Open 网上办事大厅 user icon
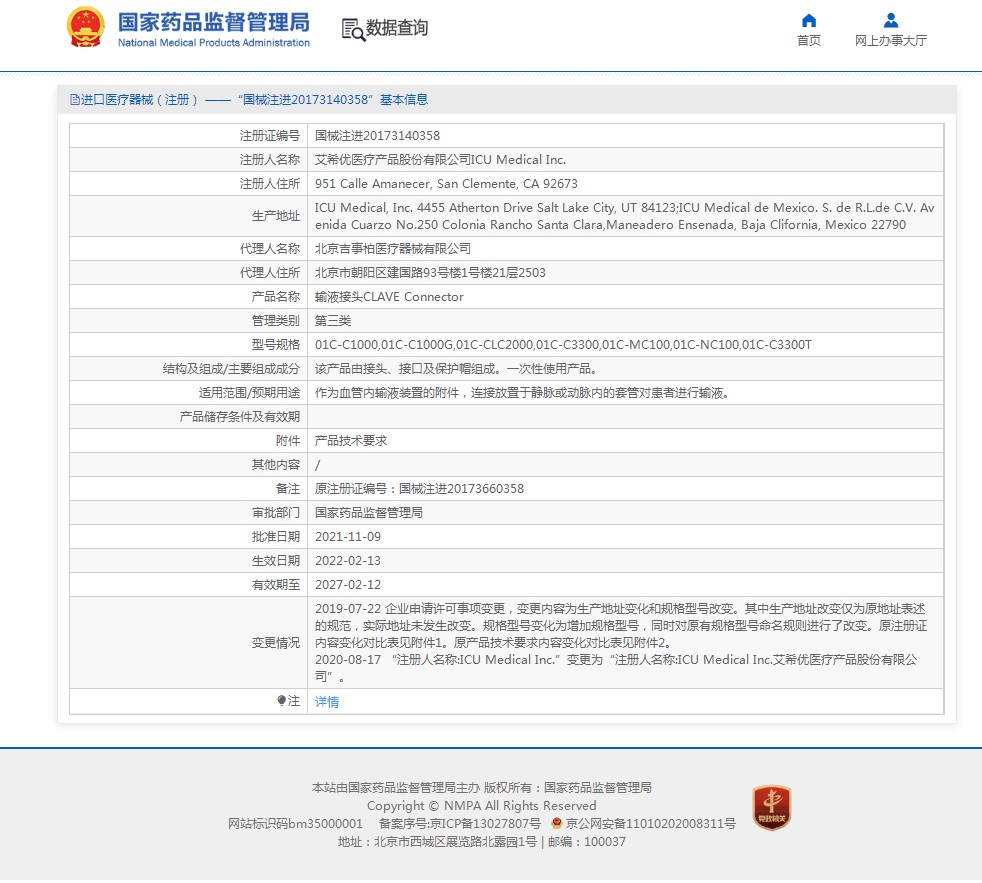Screen dimensions: 982x883 tap(891, 21)
